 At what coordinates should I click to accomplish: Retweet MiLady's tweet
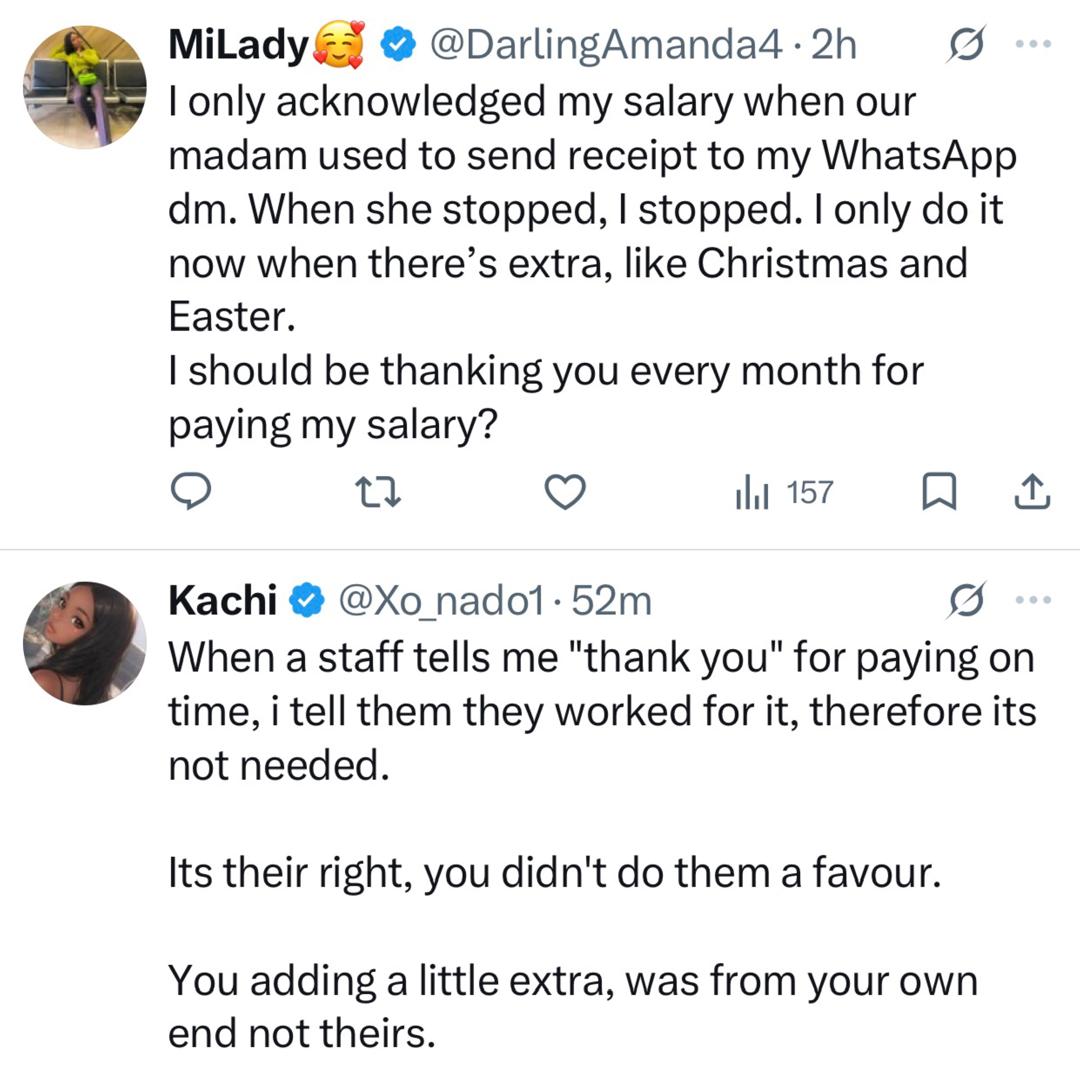click(x=379, y=491)
